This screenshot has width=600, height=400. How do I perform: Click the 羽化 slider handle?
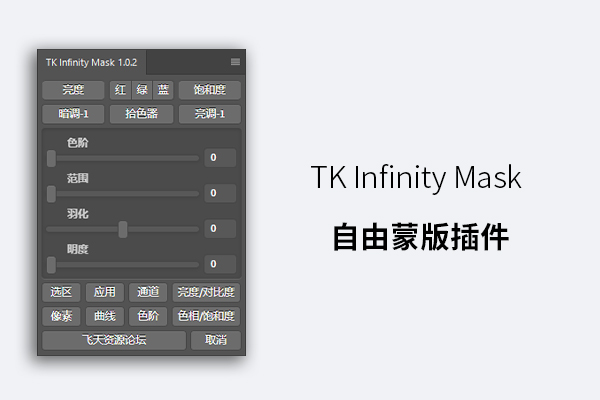pyautogui.click(x=123, y=229)
